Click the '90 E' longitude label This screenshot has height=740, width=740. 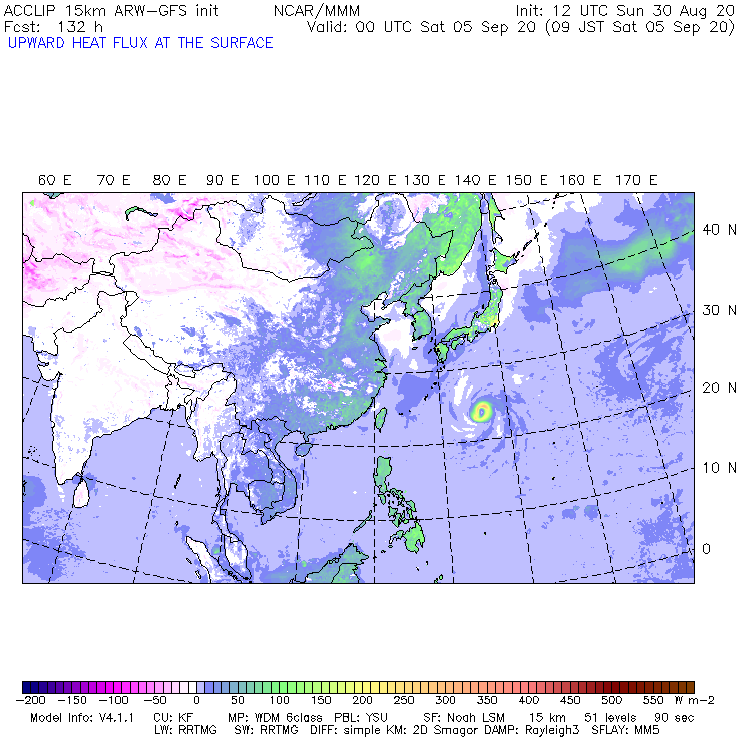tap(223, 180)
